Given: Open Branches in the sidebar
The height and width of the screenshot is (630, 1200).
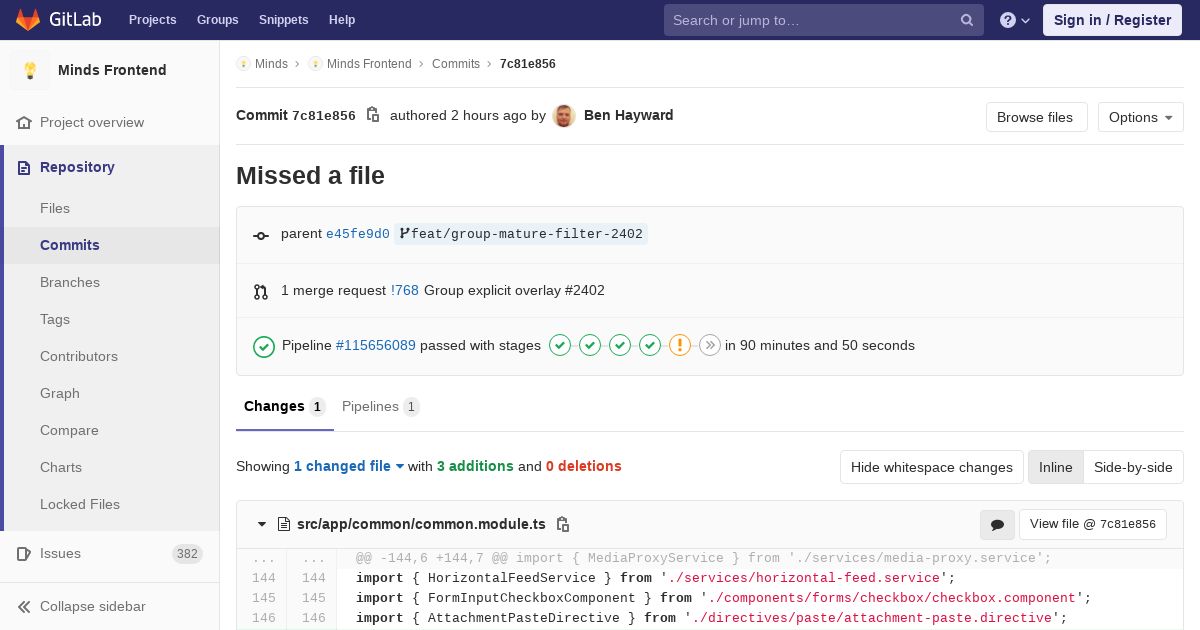Looking at the screenshot, I should pos(110,282).
